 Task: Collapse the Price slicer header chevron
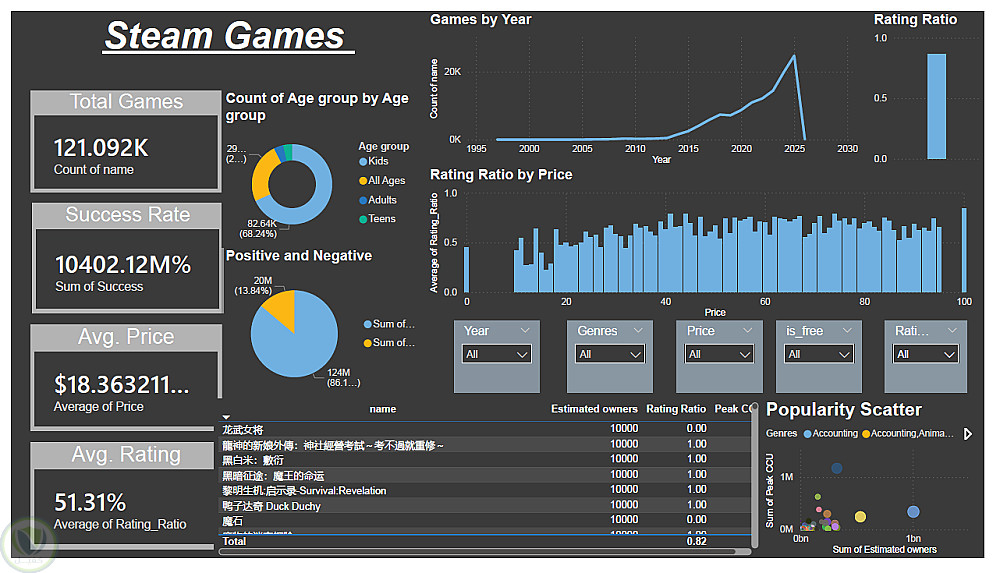point(747,331)
